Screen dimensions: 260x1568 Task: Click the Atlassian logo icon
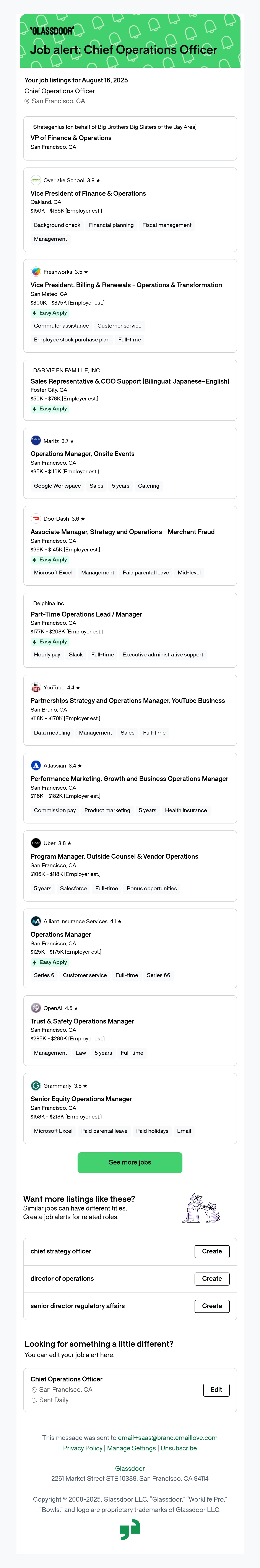(36, 765)
